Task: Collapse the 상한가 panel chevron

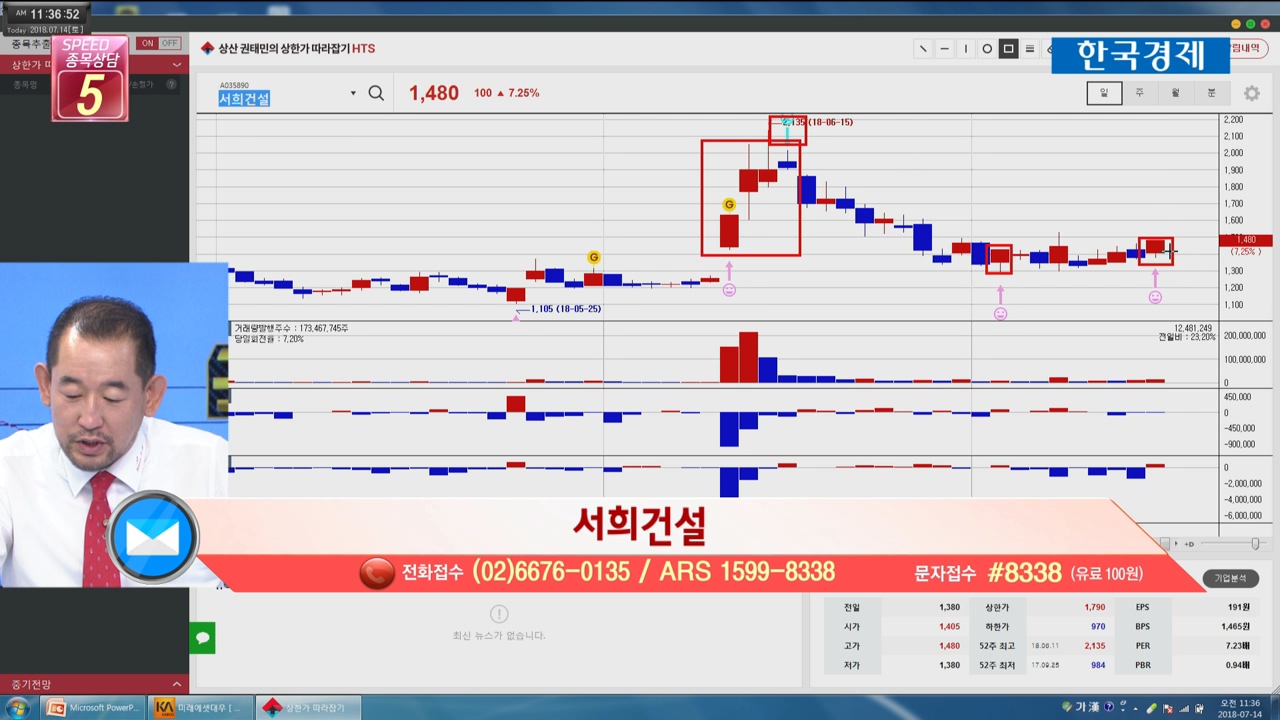Action: click(177, 65)
